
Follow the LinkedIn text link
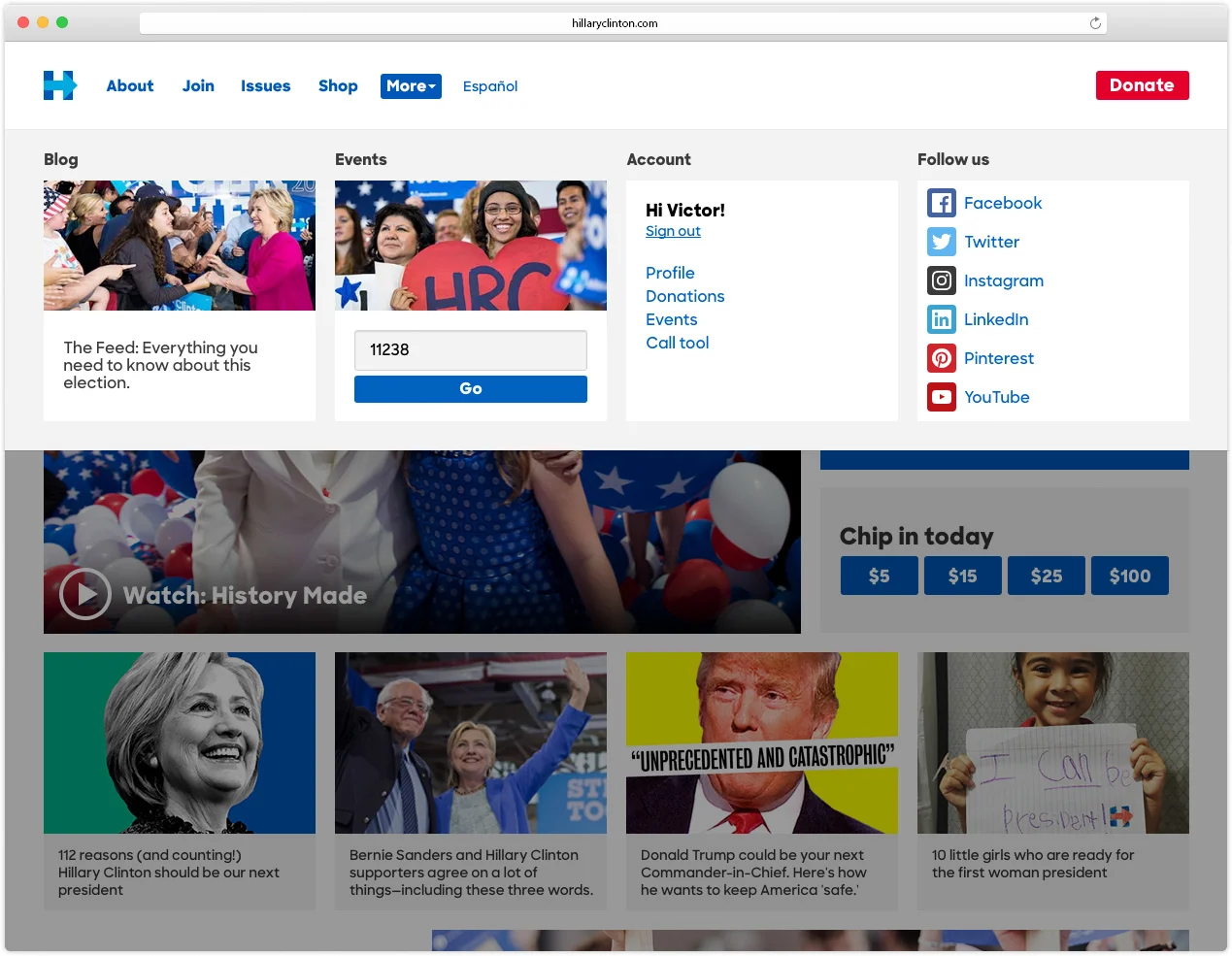point(996,319)
